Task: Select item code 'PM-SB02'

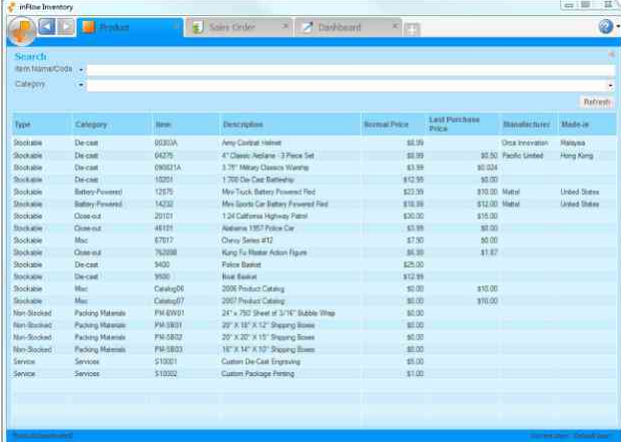Action: 168,337
